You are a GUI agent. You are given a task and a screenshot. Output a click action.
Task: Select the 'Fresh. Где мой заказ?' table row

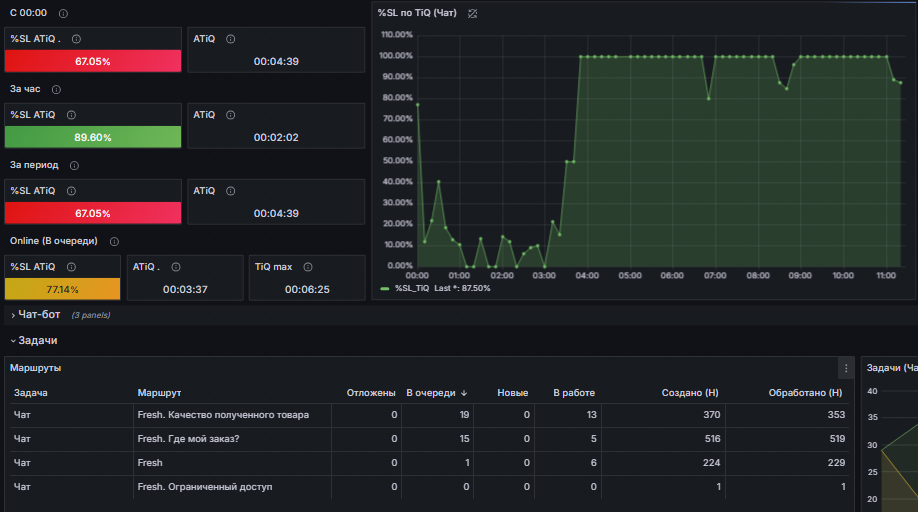point(429,439)
